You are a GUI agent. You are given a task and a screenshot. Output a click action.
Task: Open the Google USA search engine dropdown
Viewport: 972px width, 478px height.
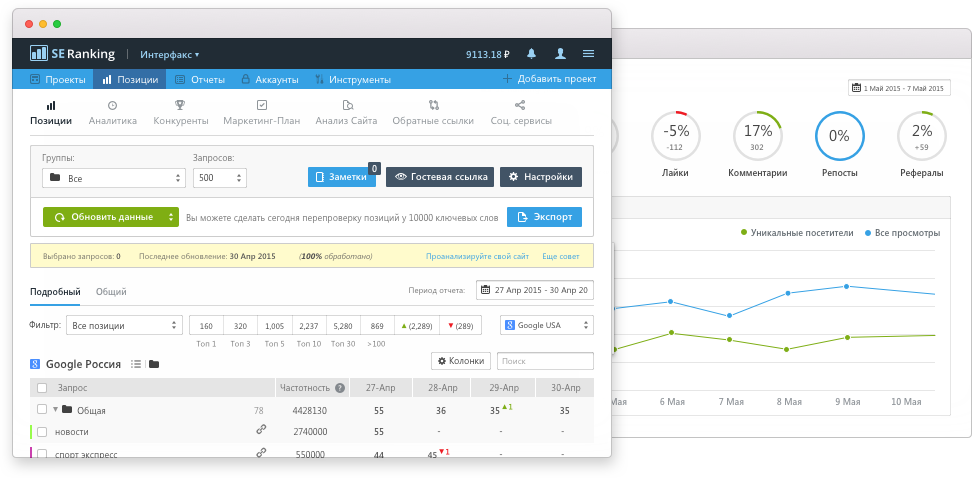547,325
